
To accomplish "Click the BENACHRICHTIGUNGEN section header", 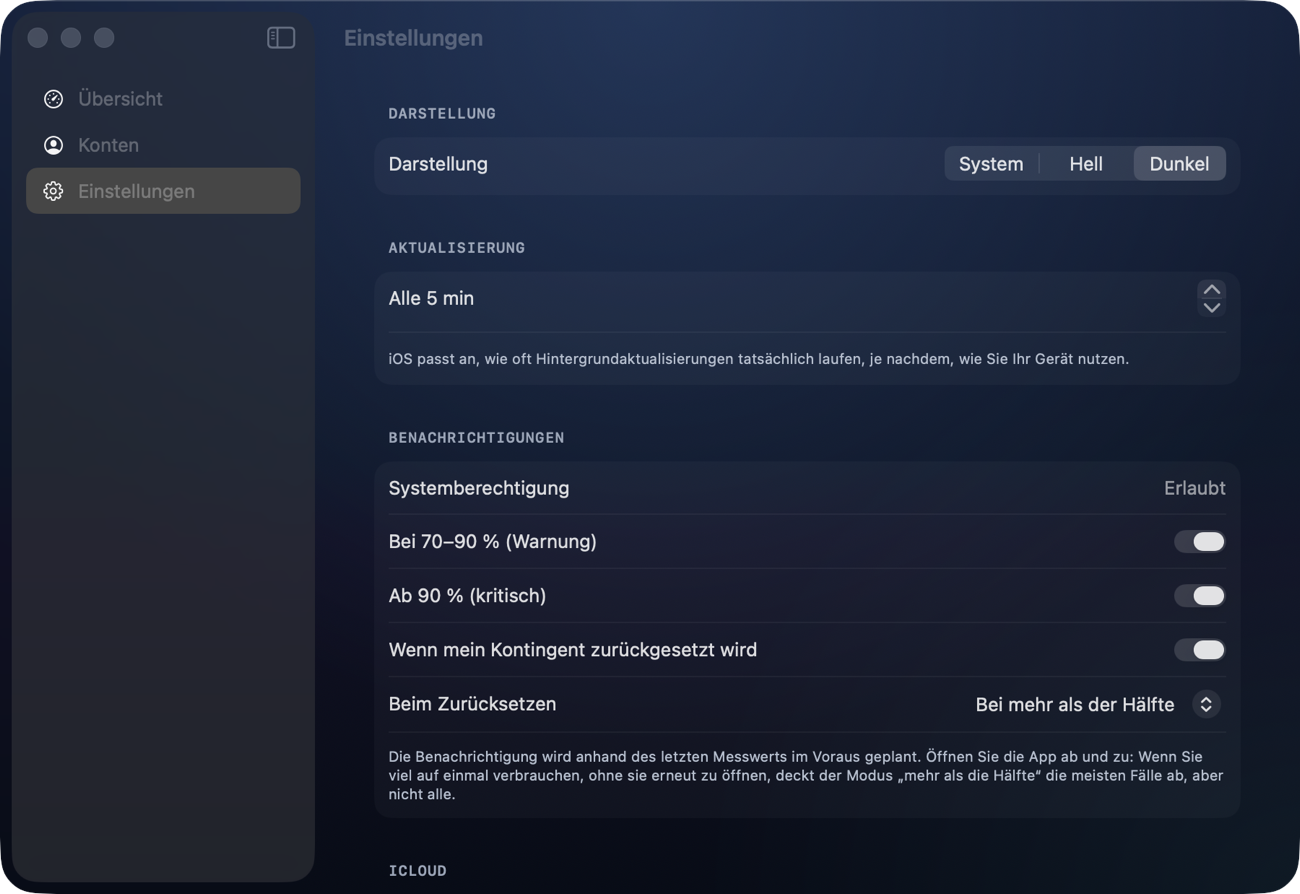I will (x=476, y=438).
